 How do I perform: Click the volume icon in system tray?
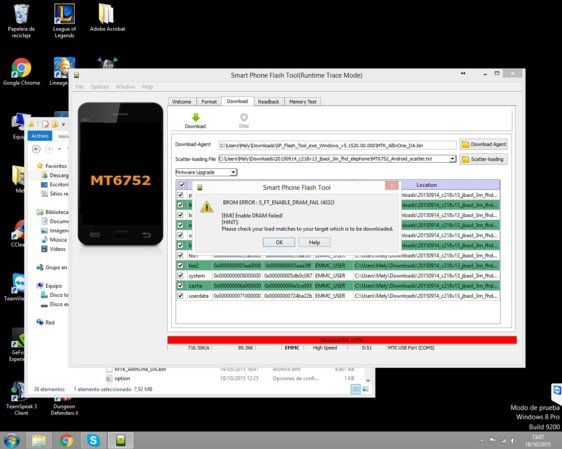tap(513, 440)
